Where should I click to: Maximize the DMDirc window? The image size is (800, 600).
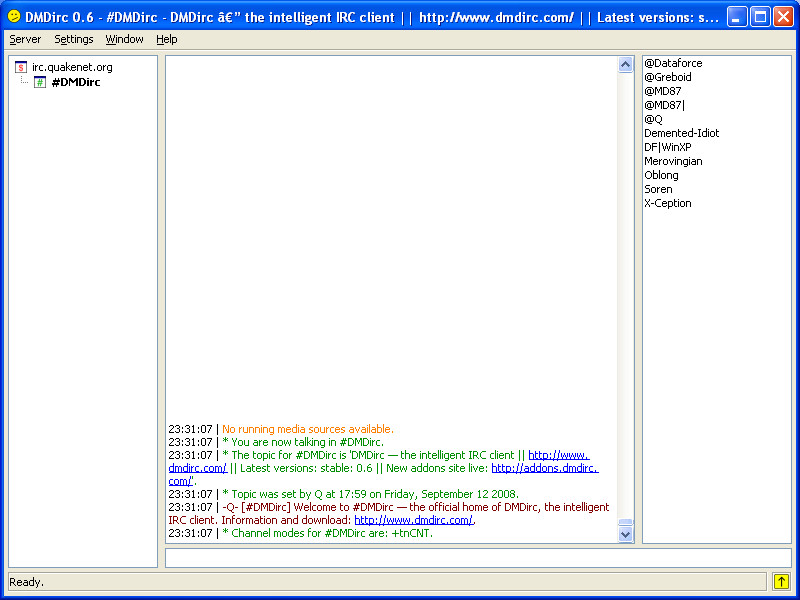point(760,17)
